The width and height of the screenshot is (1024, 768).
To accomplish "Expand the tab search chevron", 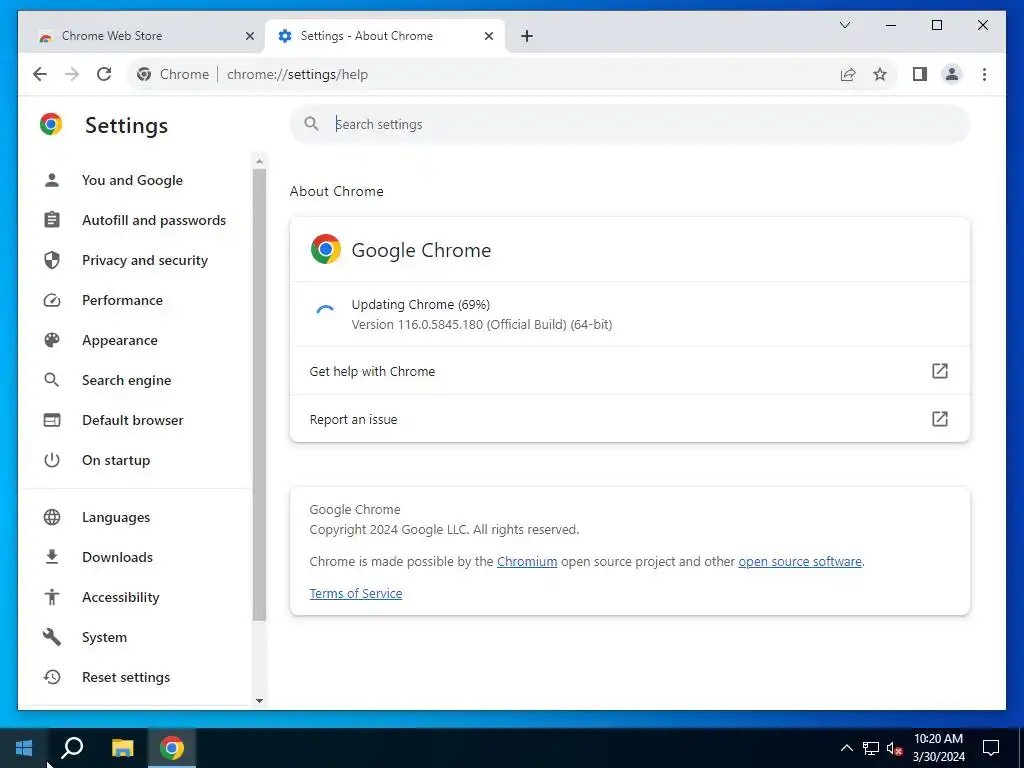I will tap(844, 25).
